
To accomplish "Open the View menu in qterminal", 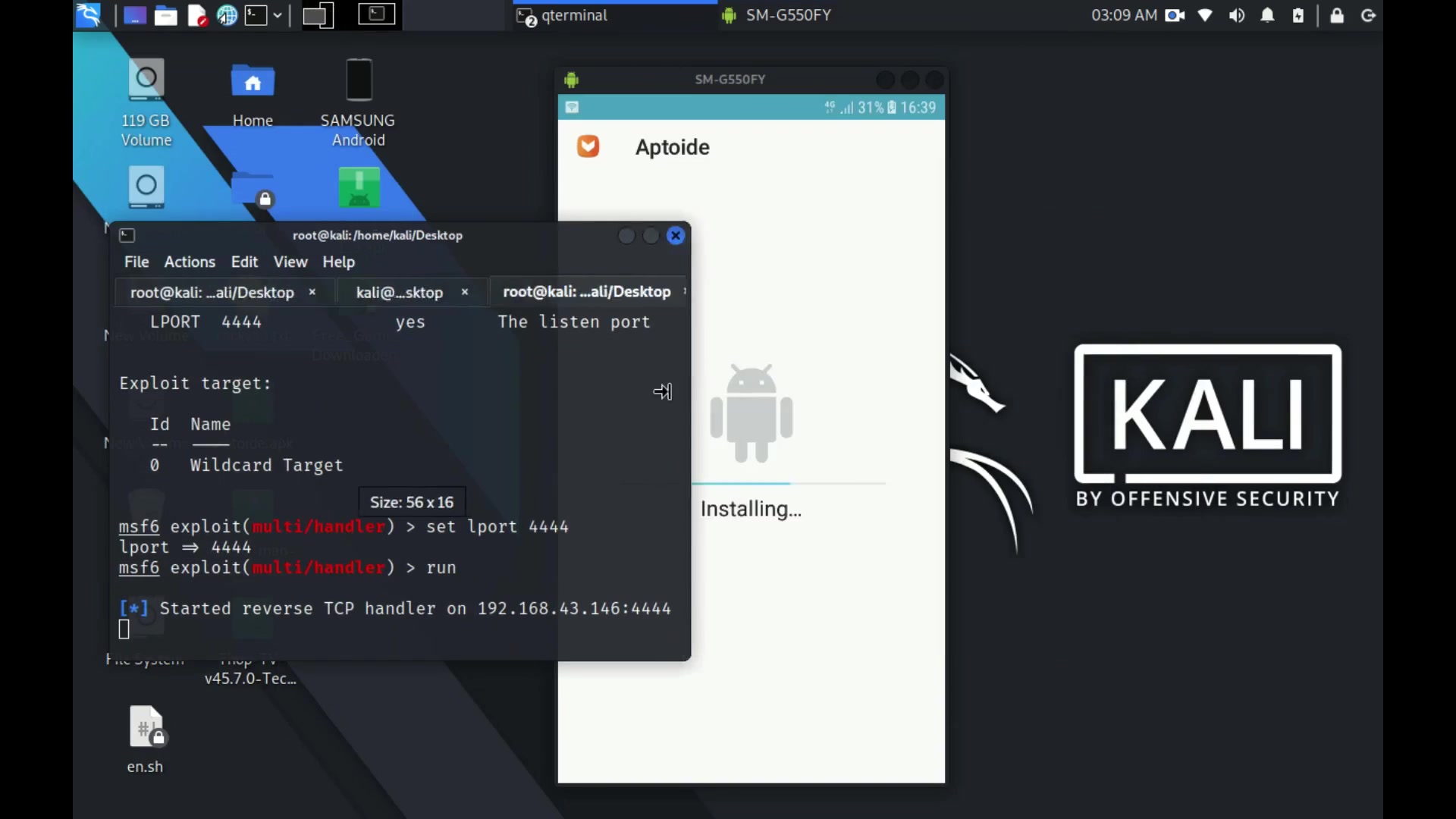I will [290, 262].
